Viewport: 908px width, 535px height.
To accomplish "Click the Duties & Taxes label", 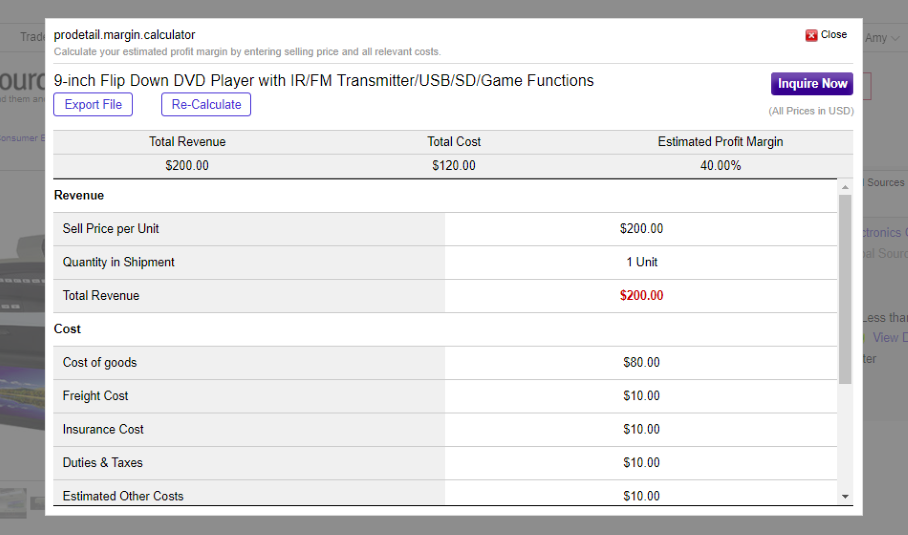I will pyautogui.click(x=102, y=463).
